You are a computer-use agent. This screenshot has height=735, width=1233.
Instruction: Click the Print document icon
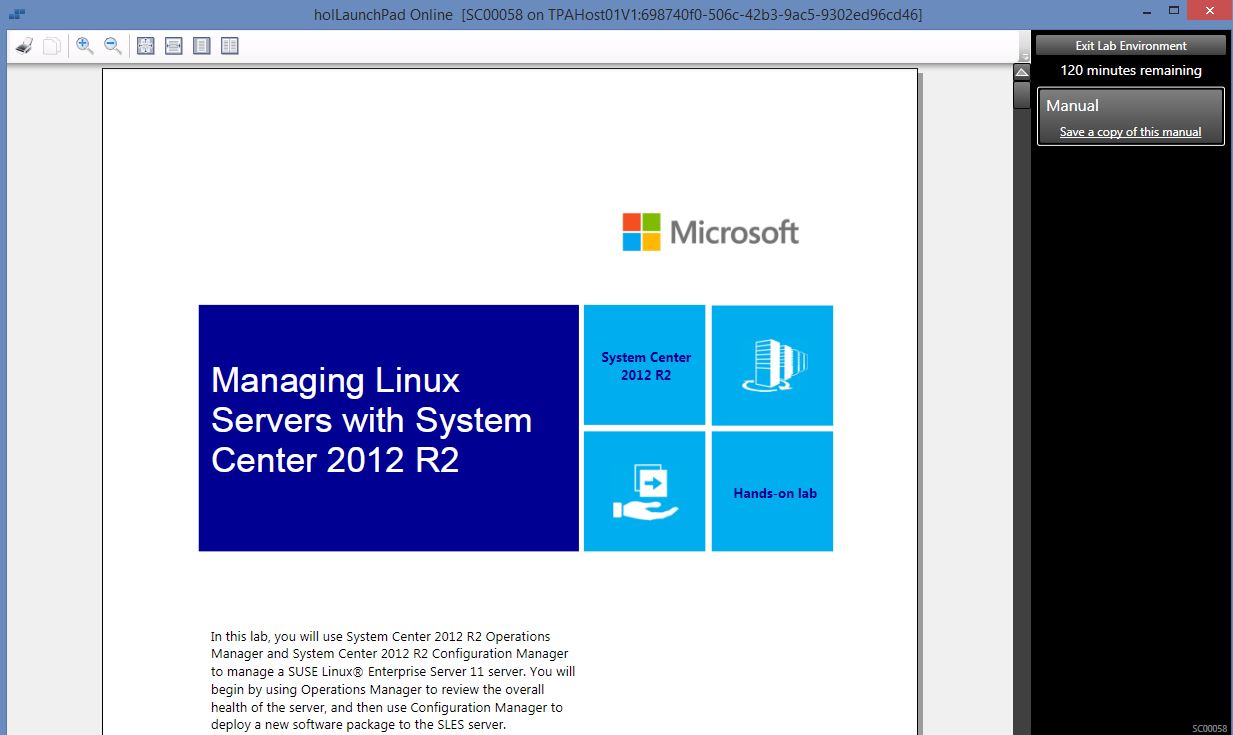[26, 46]
